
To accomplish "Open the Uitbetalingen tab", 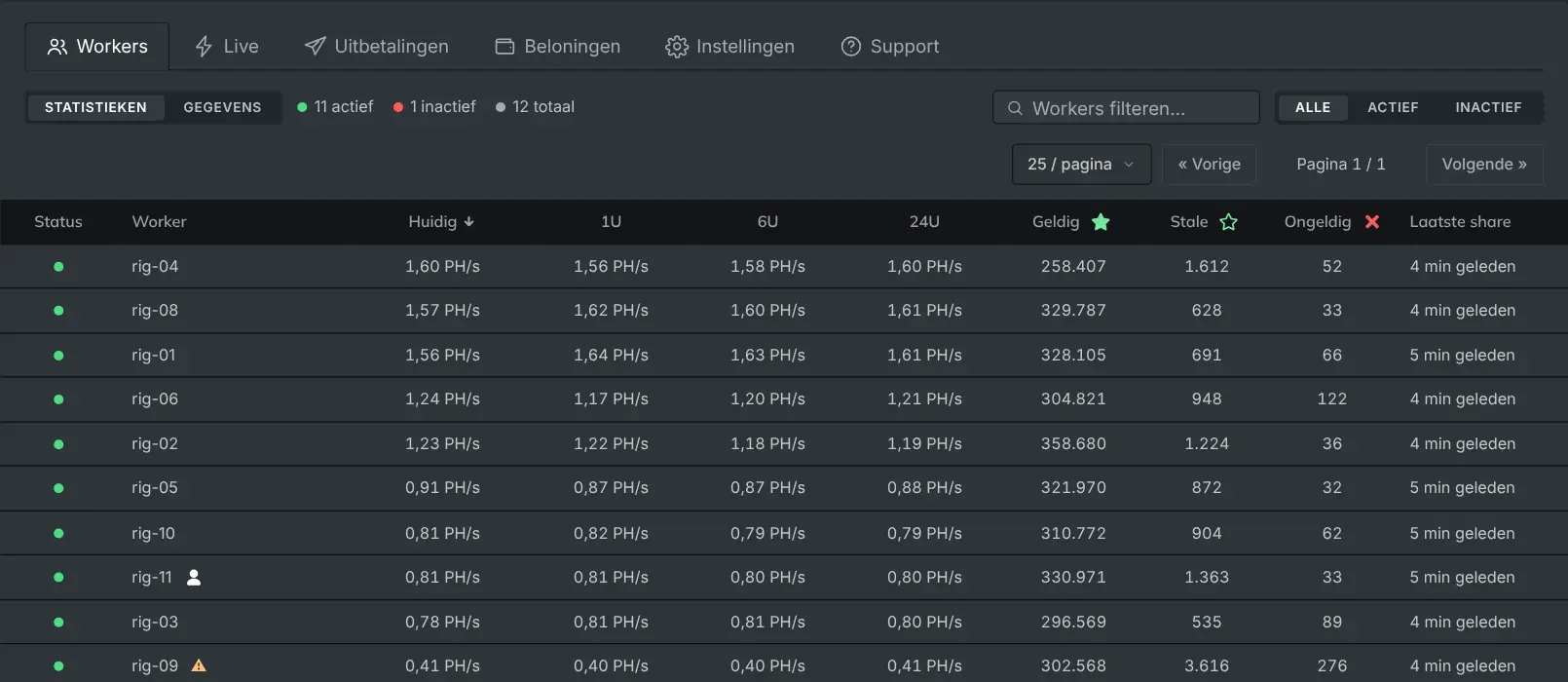I will tap(376, 47).
